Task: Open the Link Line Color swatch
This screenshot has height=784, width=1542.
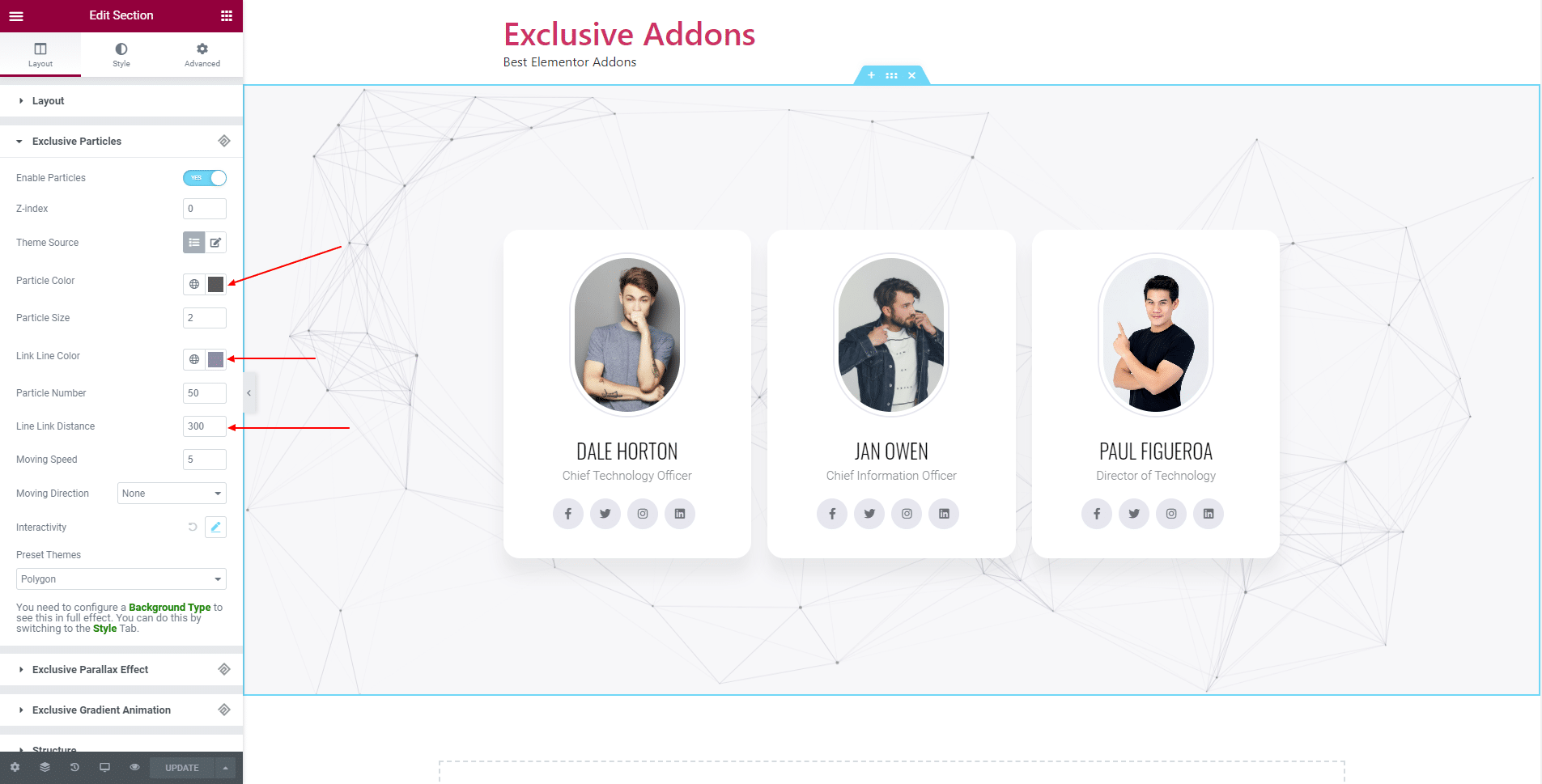Action: 215,359
